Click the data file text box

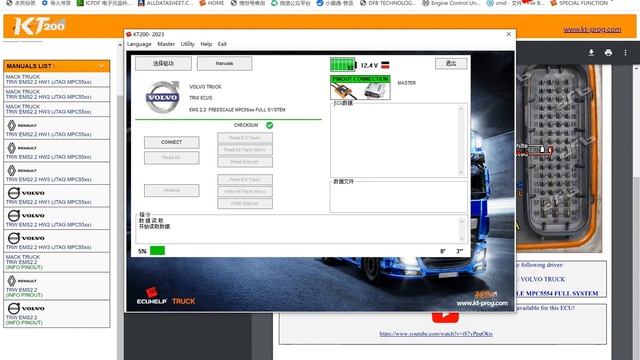(x=398, y=198)
